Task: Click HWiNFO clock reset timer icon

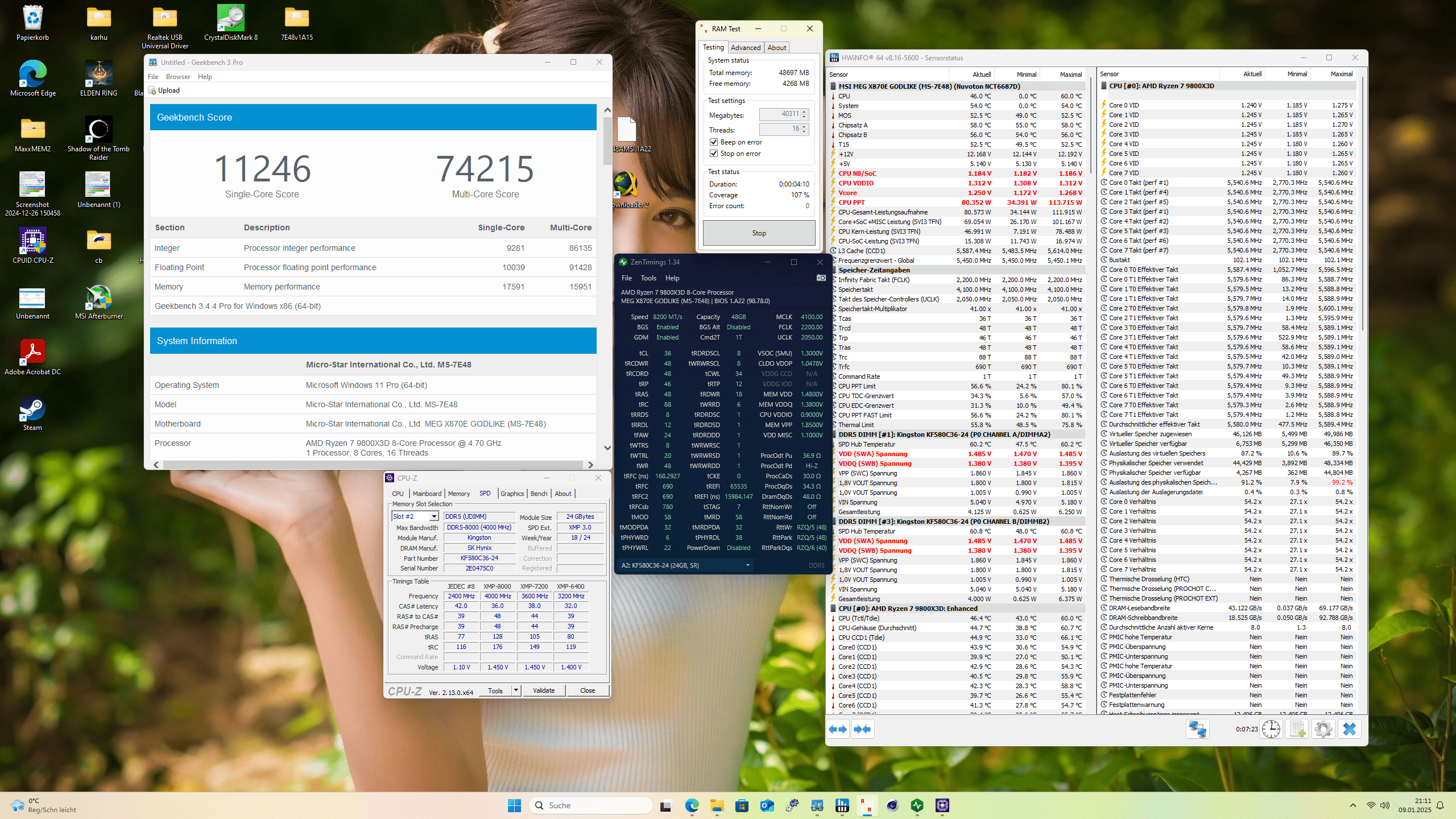Action: (1271, 729)
